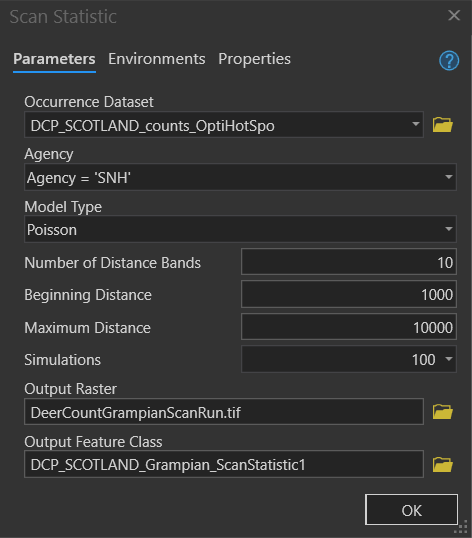This screenshot has width=472, height=538.
Task: Open the help icon for Scan Statistic
Action: point(449,60)
